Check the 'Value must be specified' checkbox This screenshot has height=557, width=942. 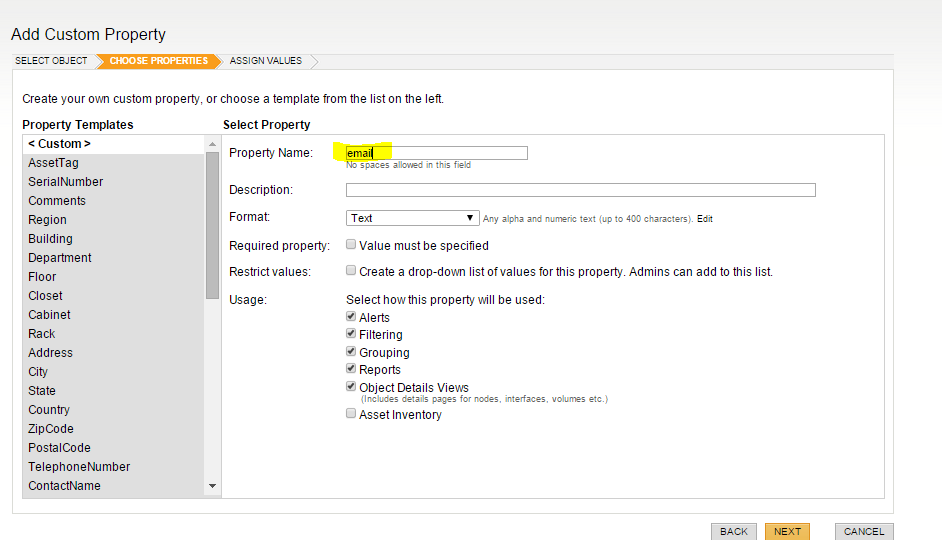[x=351, y=245]
